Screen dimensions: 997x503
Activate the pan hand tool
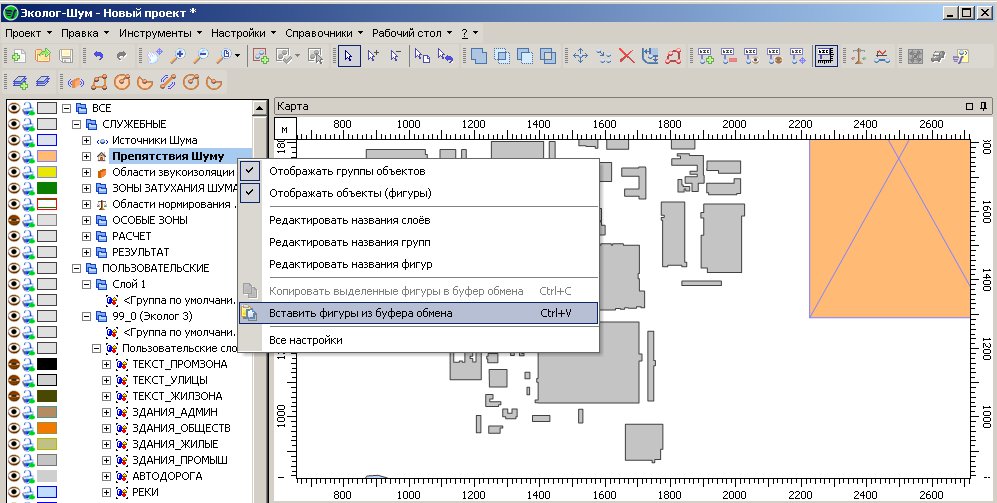tap(154, 56)
